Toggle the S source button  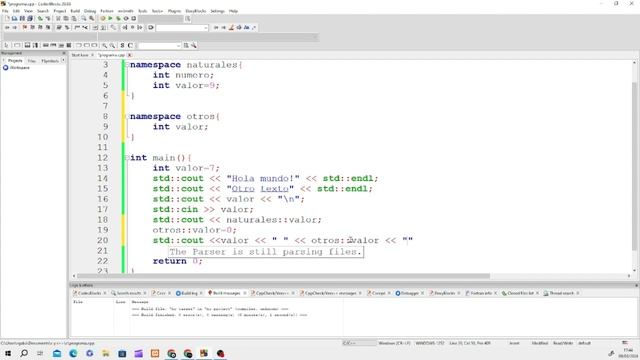[122, 45]
